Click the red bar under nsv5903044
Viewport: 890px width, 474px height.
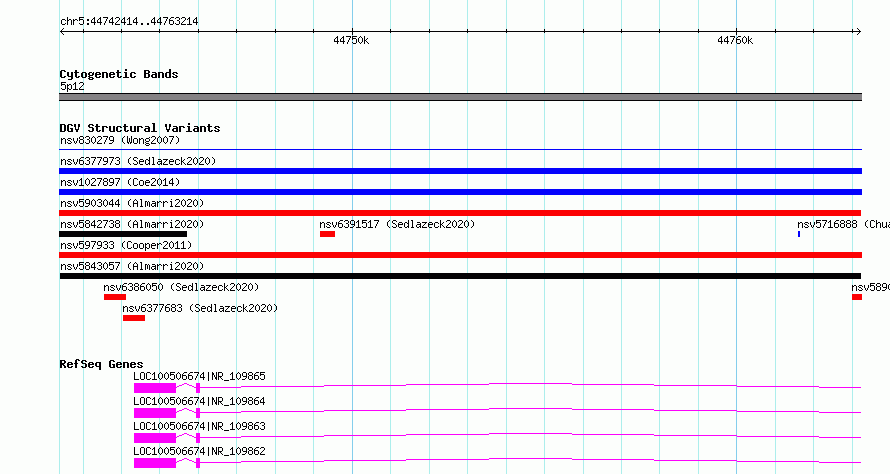pyautogui.click(x=460, y=213)
